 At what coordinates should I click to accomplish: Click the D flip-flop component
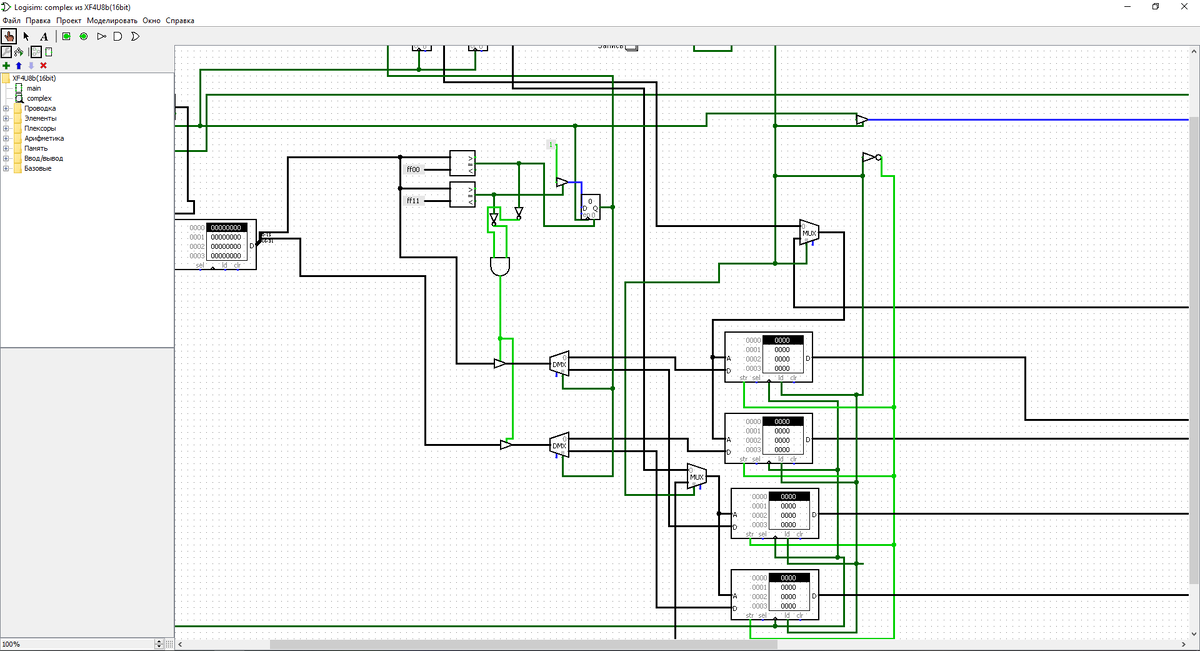point(591,207)
